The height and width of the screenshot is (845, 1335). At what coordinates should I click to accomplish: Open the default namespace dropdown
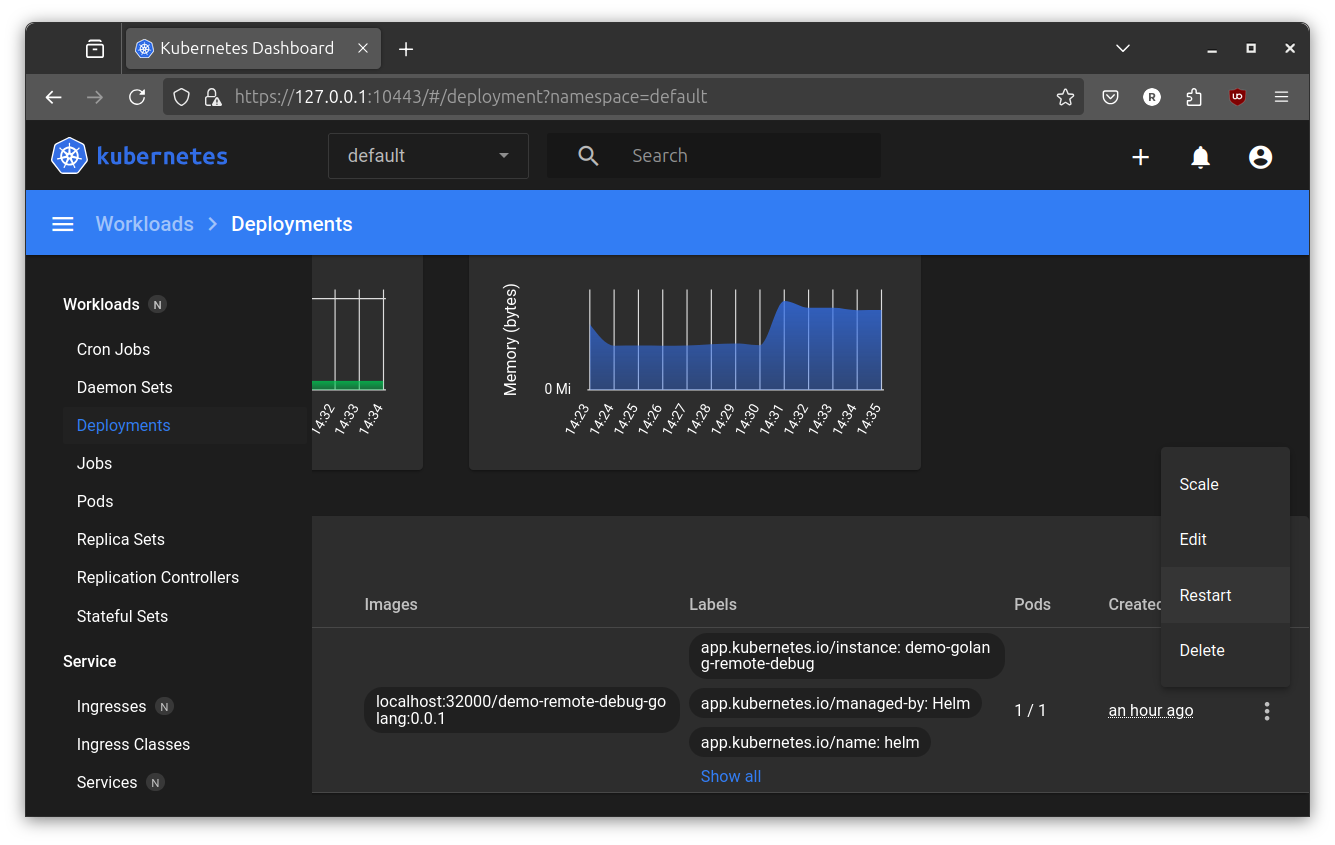[428, 156]
